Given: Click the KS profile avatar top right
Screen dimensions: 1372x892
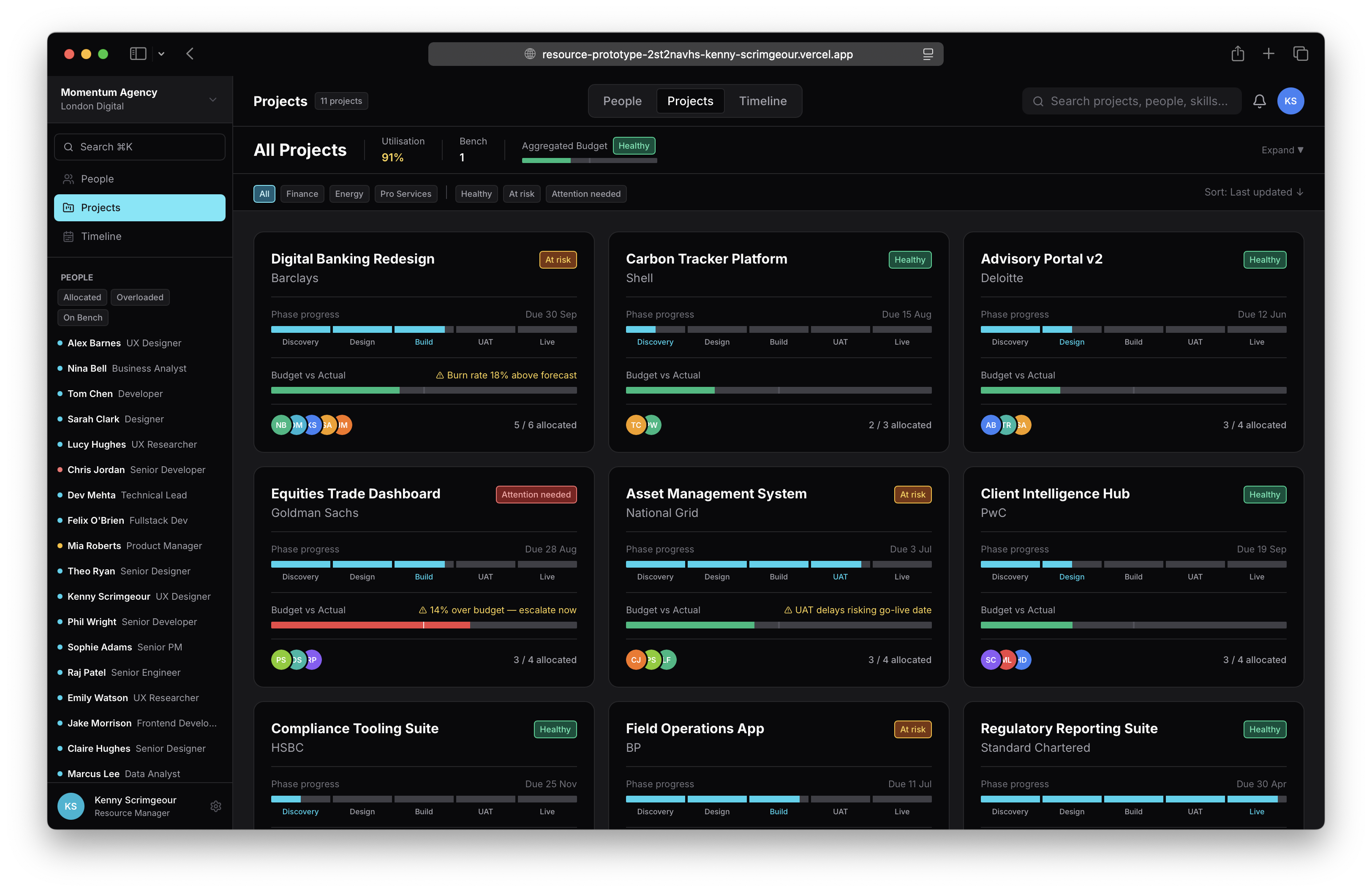Looking at the screenshot, I should 1290,101.
